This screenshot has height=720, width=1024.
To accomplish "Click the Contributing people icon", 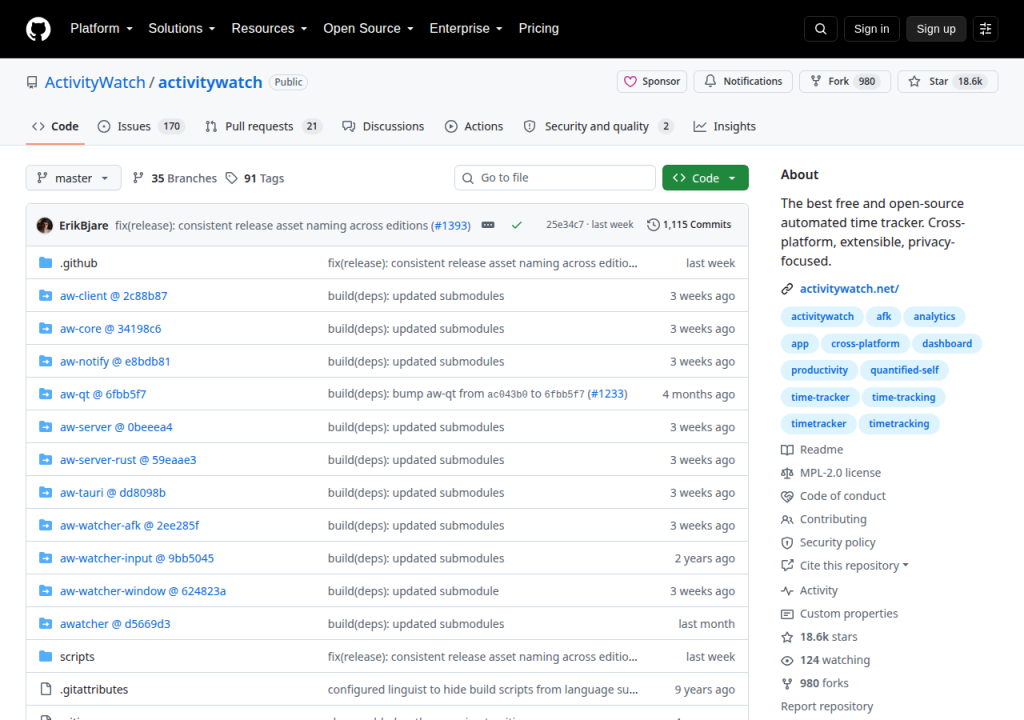I will [787, 519].
